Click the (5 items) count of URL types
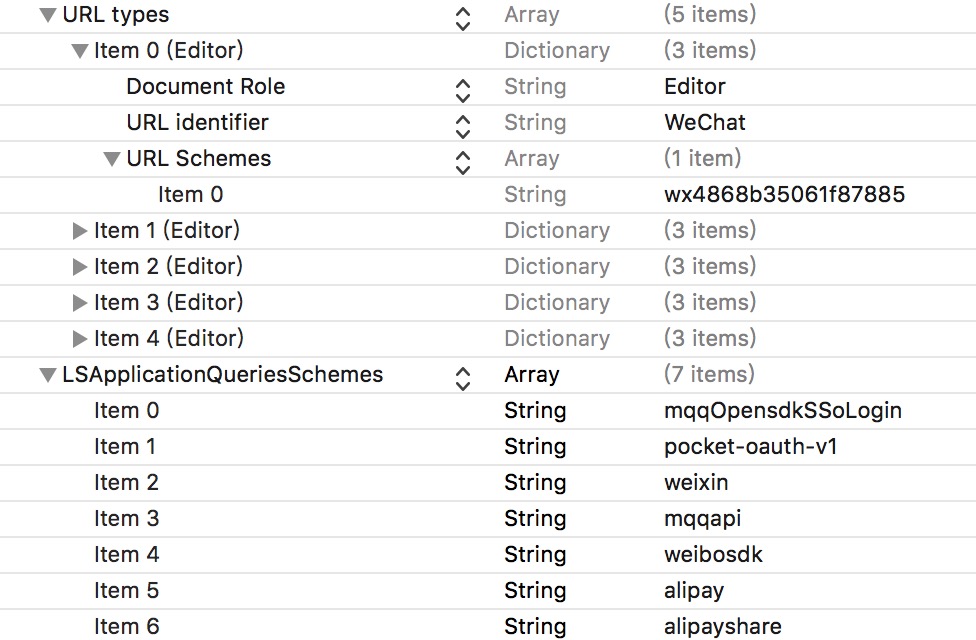976x640 pixels. [x=710, y=14]
